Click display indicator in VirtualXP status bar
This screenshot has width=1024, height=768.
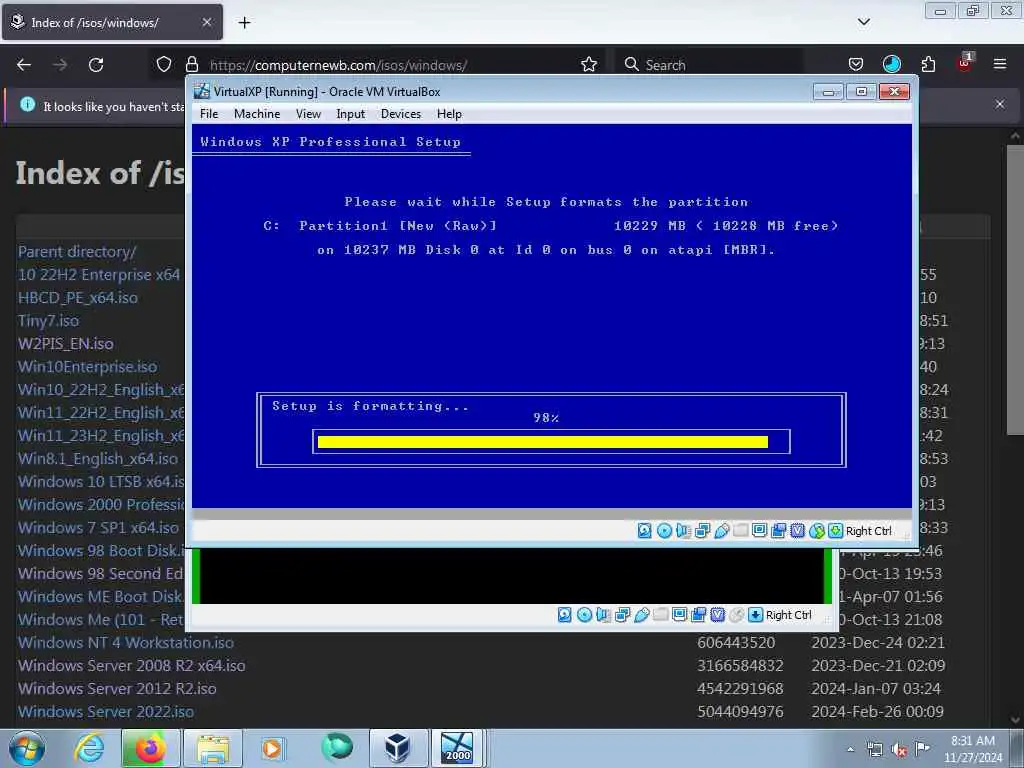pos(759,531)
